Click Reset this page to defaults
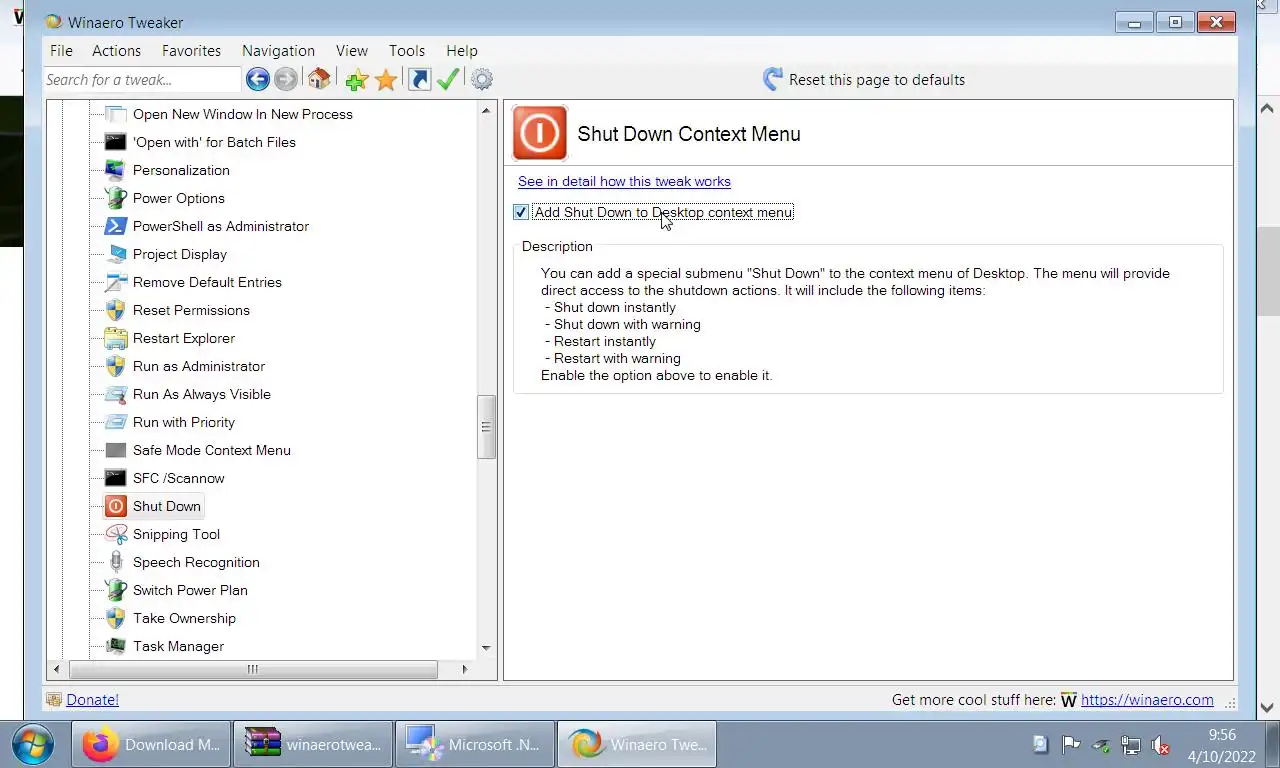 [x=876, y=79]
